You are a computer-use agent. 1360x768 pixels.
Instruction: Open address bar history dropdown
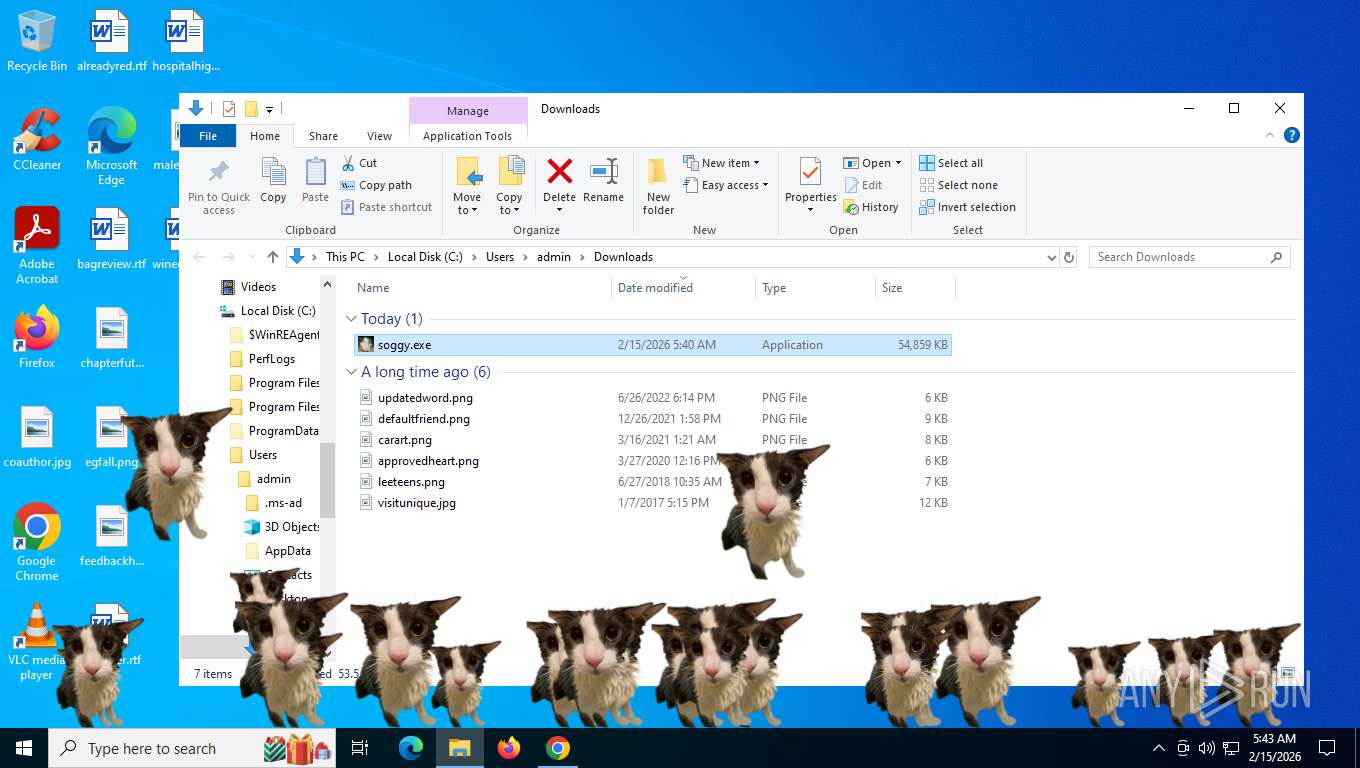[x=1051, y=257]
